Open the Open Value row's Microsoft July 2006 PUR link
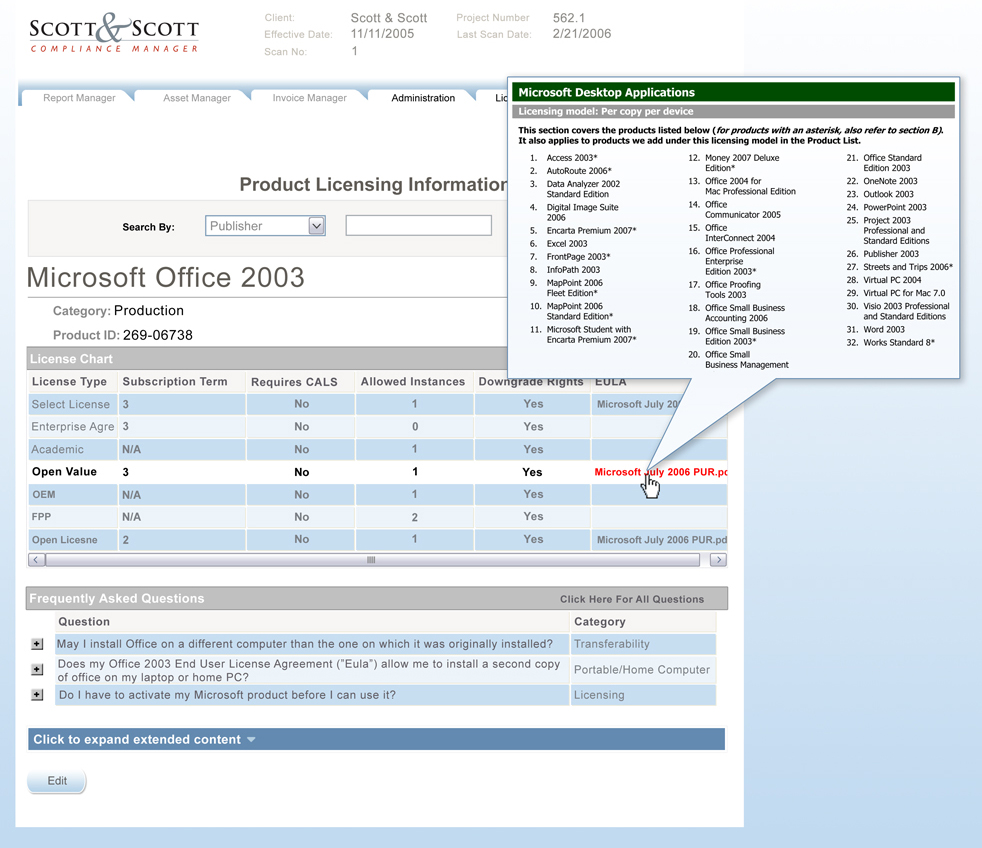 click(x=660, y=472)
